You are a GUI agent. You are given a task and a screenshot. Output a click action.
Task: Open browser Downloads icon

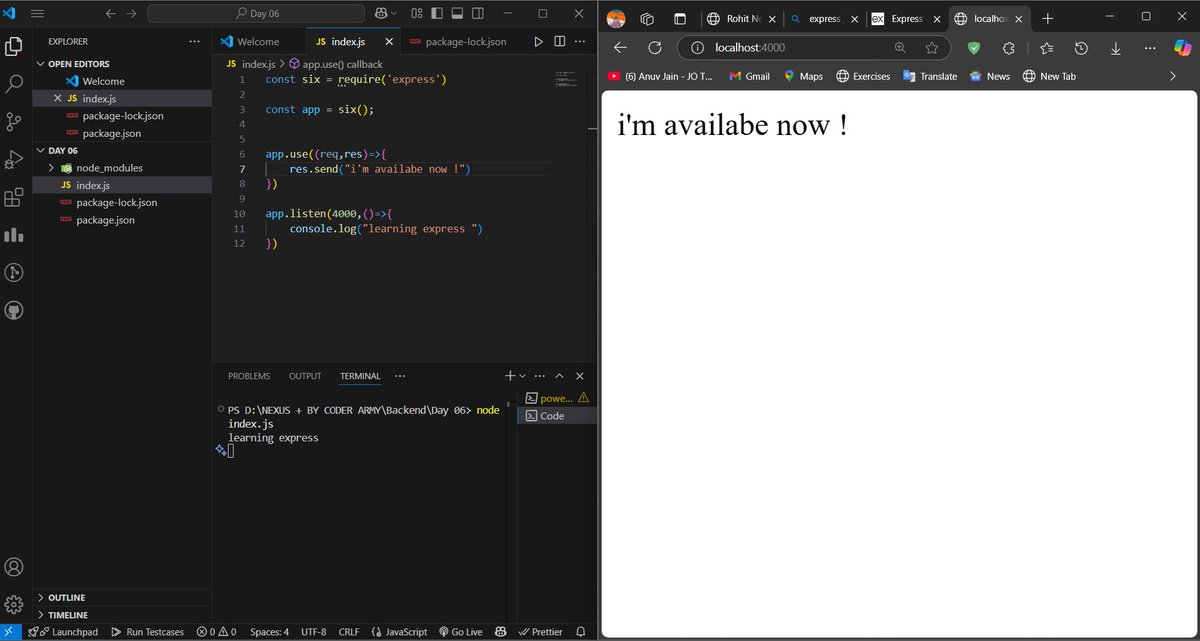[1115, 48]
